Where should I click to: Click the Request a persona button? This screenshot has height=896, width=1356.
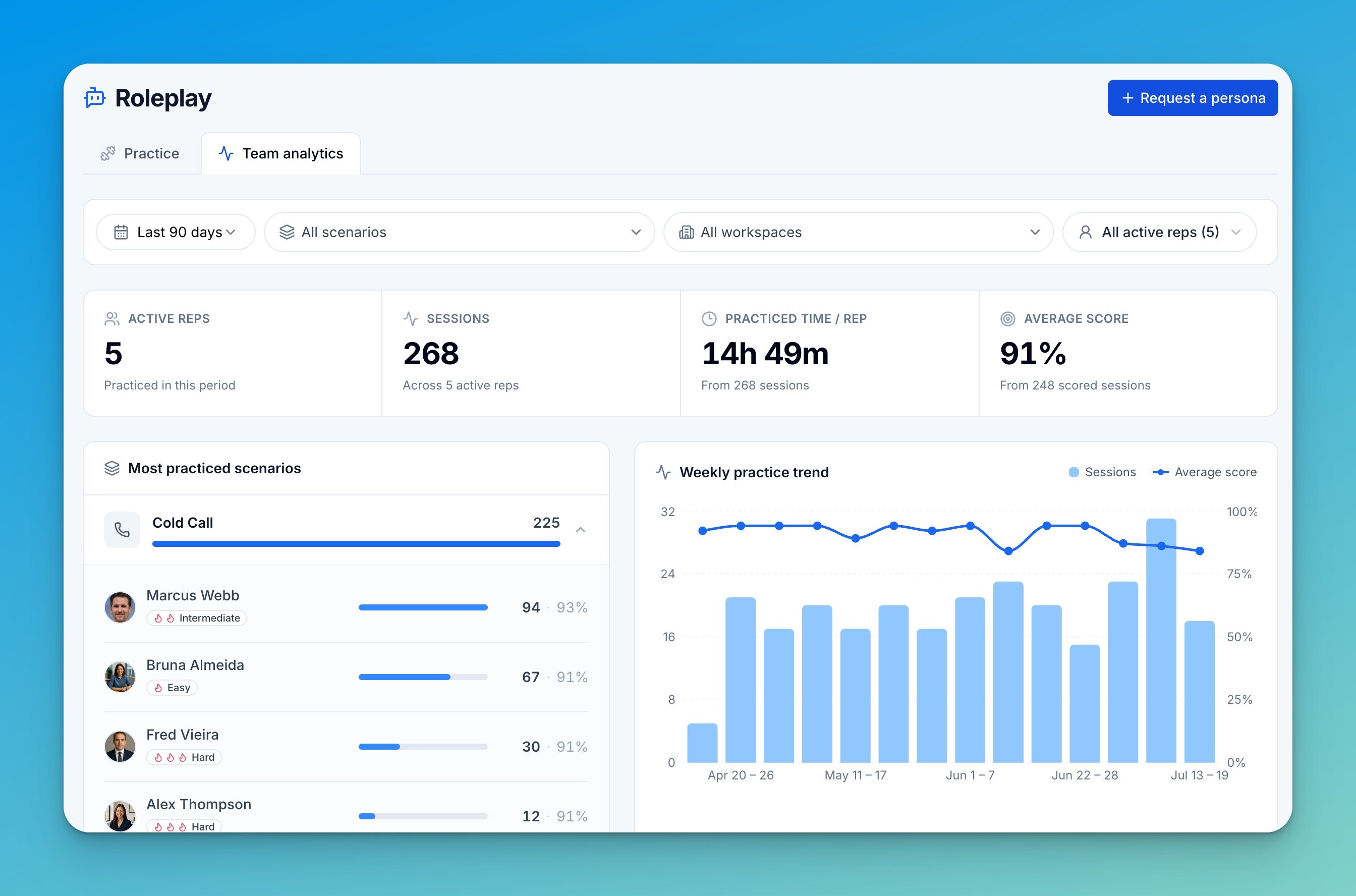point(1193,98)
